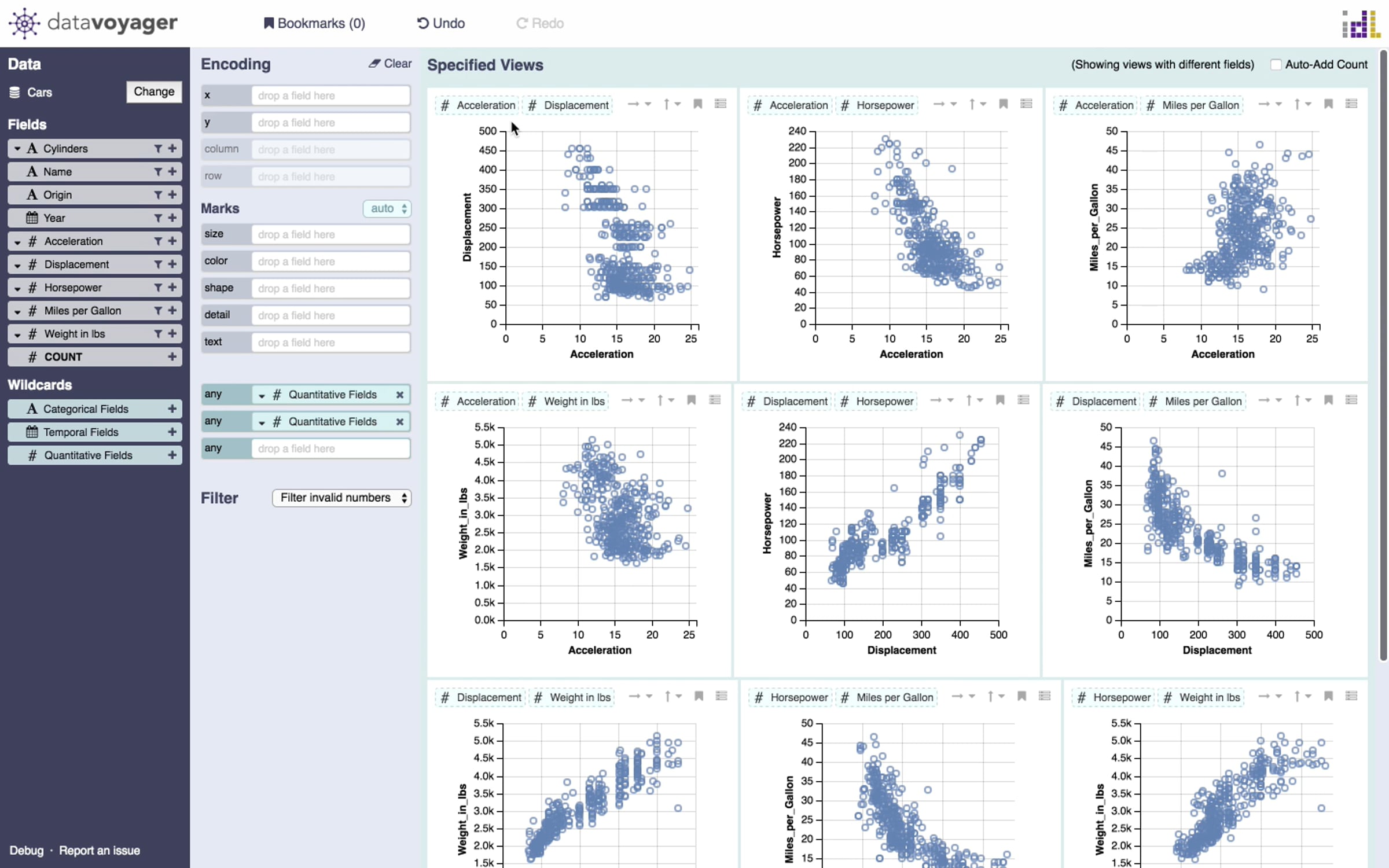
Task: Add Horsepower field with its plus icon
Action: click(x=172, y=288)
